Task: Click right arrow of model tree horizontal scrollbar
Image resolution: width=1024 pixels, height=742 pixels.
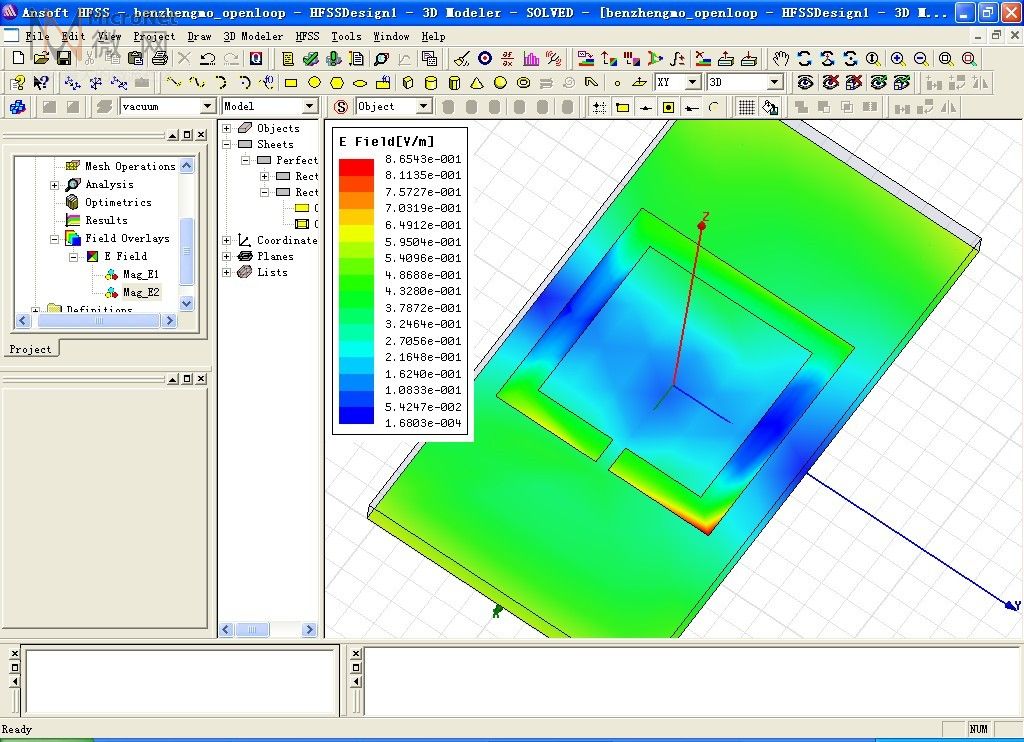Action: coord(310,630)
